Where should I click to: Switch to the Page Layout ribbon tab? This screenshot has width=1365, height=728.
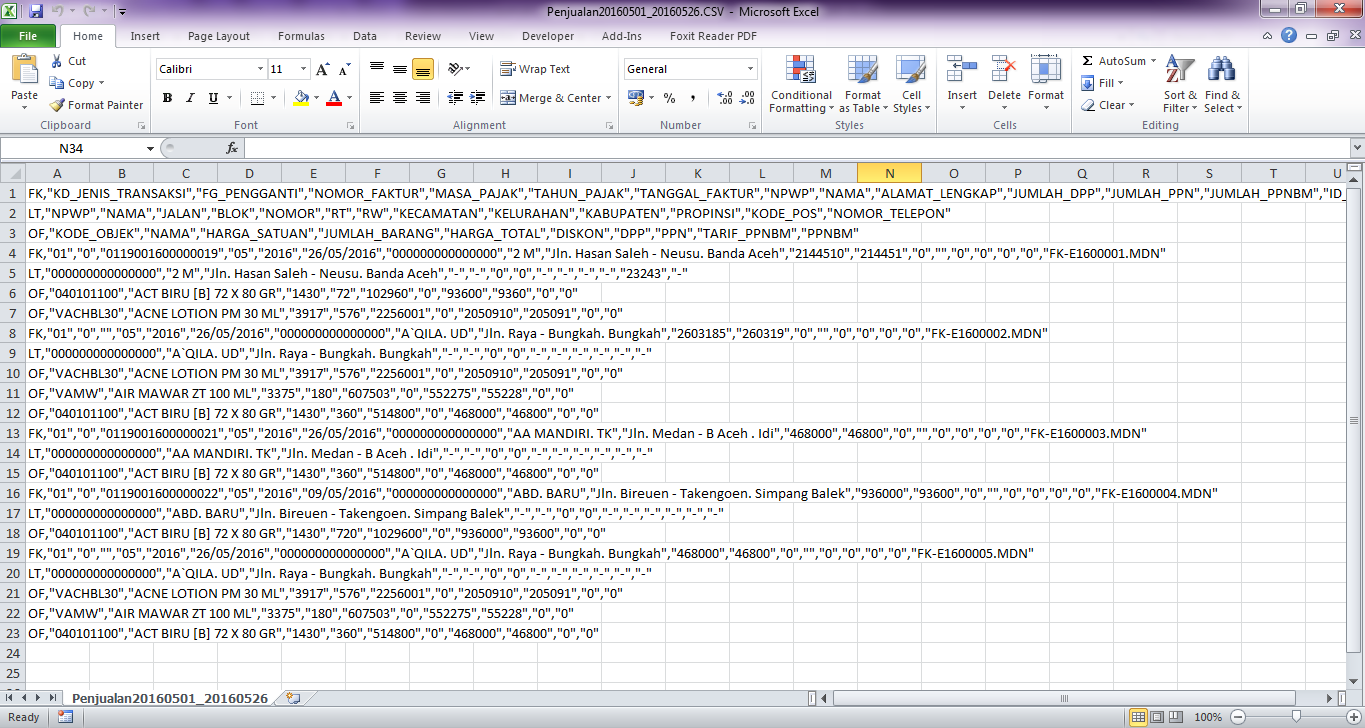coord(219,36)
